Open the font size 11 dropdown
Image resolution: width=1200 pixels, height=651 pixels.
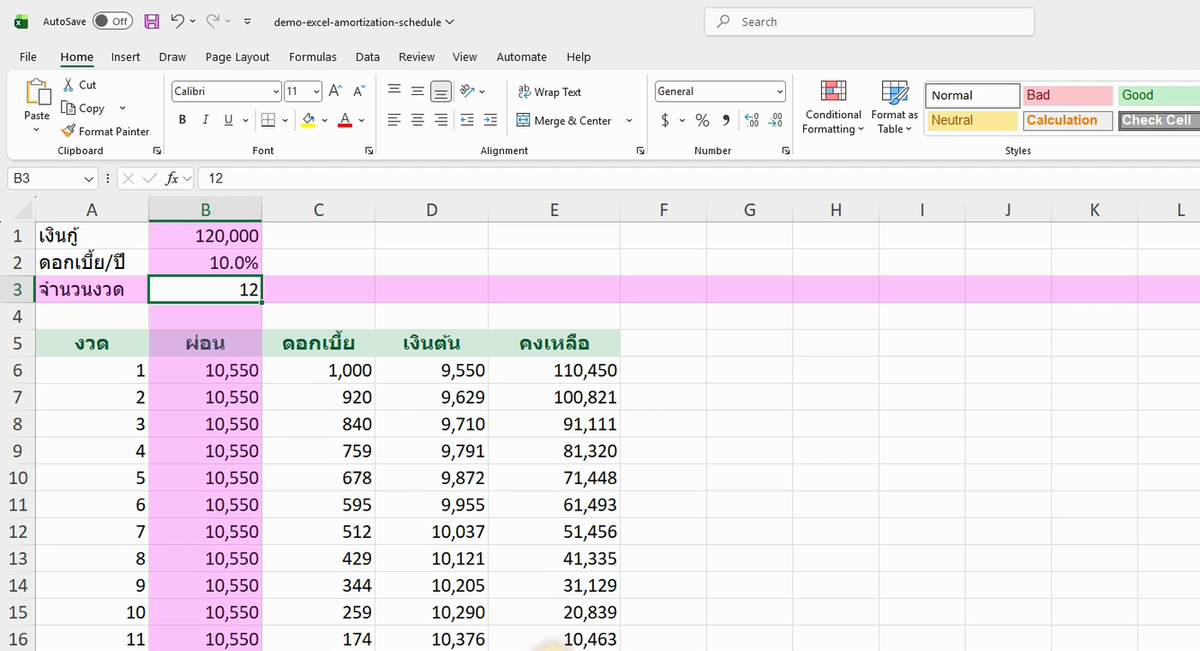tap(316, 91)
